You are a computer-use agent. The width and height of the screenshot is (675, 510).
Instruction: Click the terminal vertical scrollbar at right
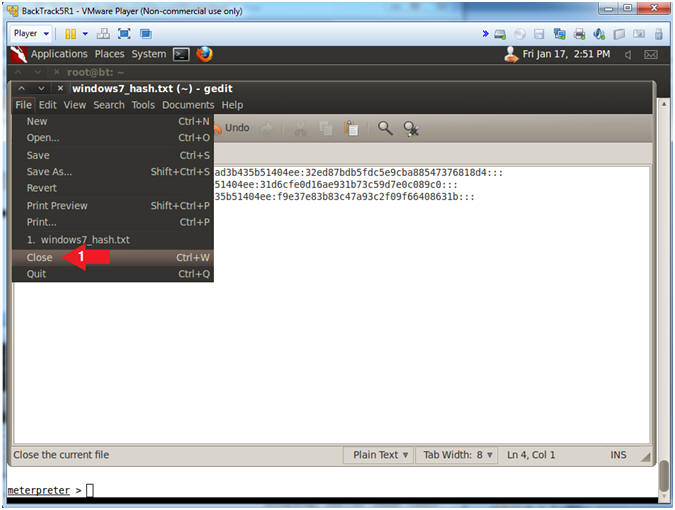pyautogui.click(x=664, y=301)
